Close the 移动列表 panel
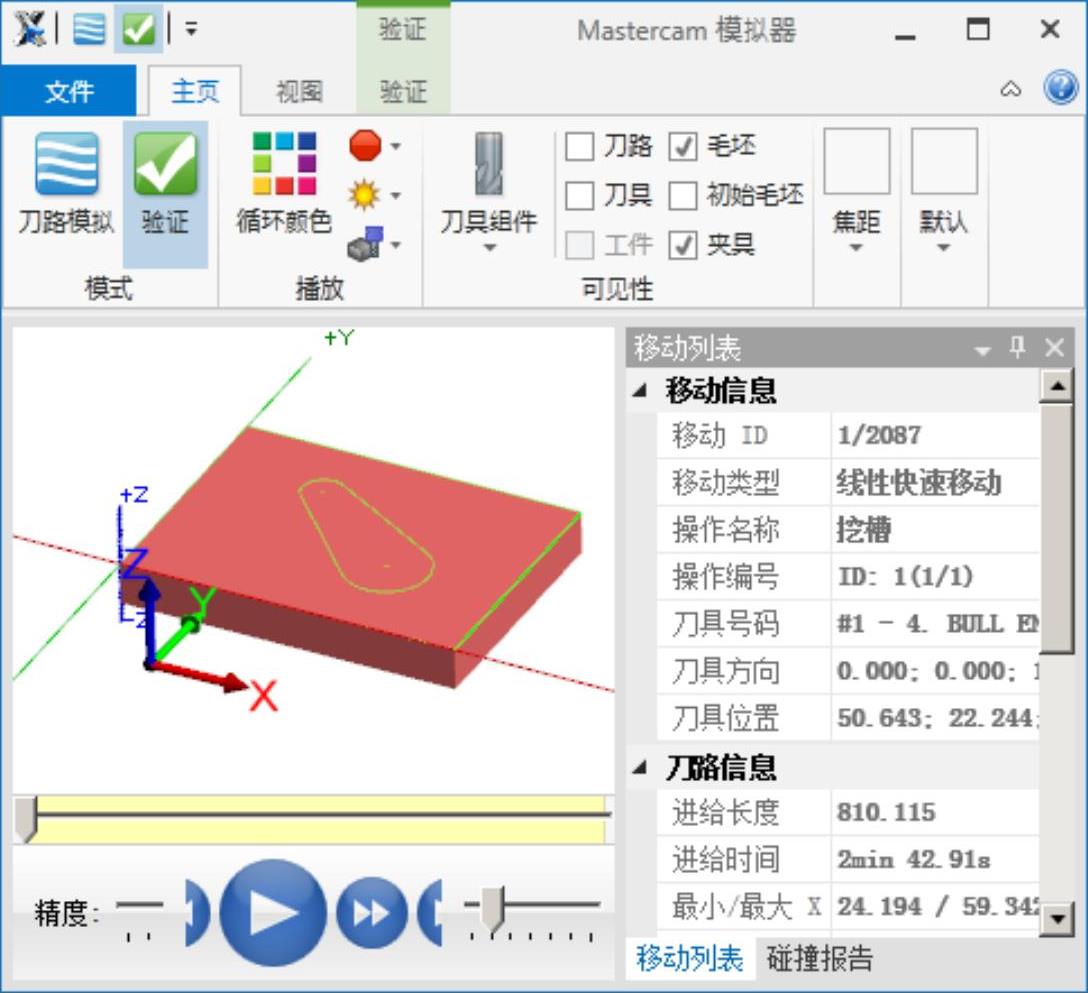The width and height of the screenshot is (1088, 993). tap(1054, 347)
